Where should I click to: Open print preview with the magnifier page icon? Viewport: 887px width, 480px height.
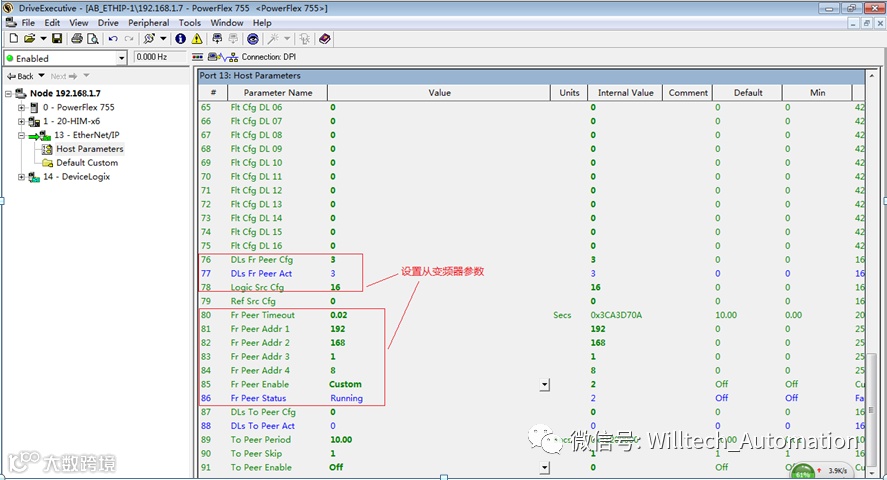[x=93, y=38]
